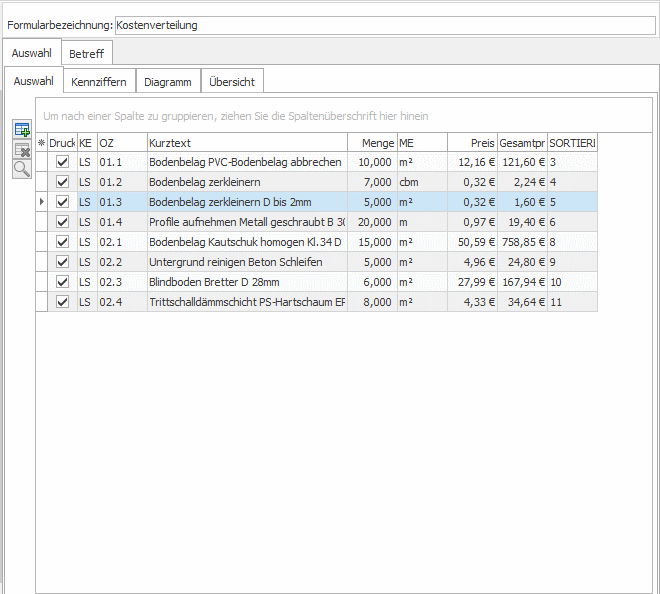Image resolution: width=660 pixels, height=594 pixels.
Task: Uncheck Druck checkbox for row 02.1
Action: [62, 242]
